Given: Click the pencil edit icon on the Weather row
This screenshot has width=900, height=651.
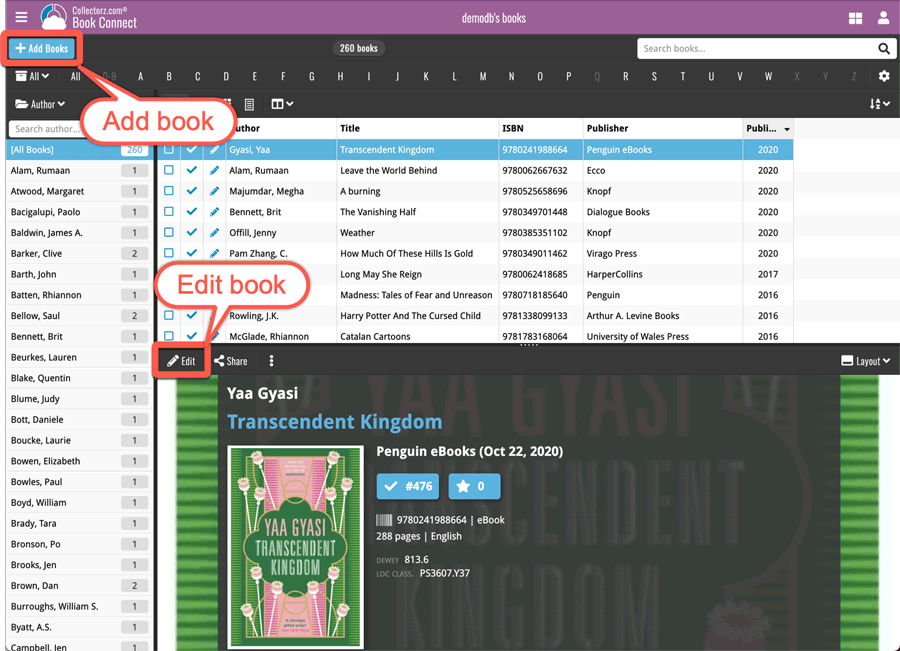Looking at the screenshot, I should pyautogui.click(x=215, y=232).
